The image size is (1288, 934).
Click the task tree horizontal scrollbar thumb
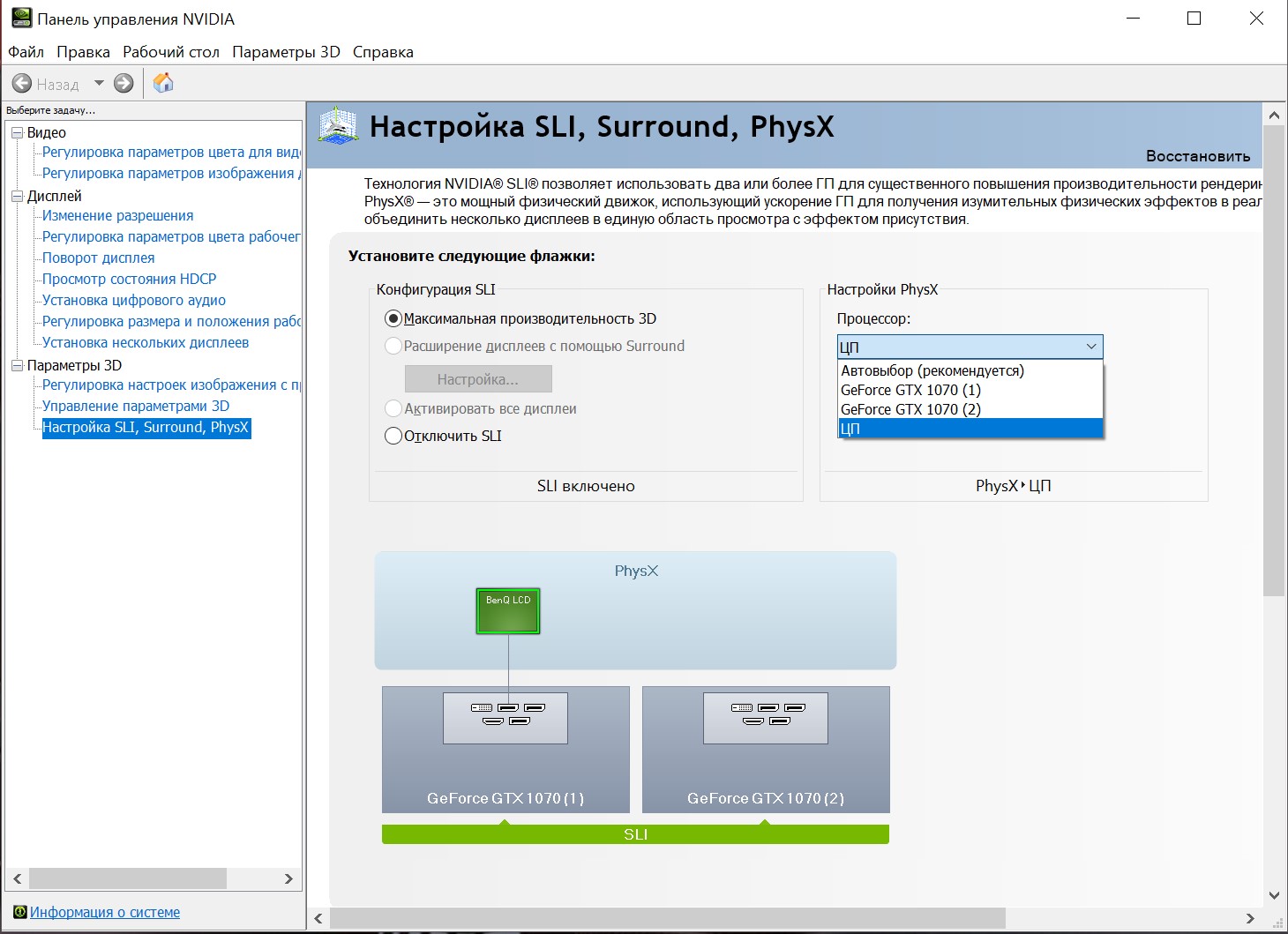(x=128, y=878)
